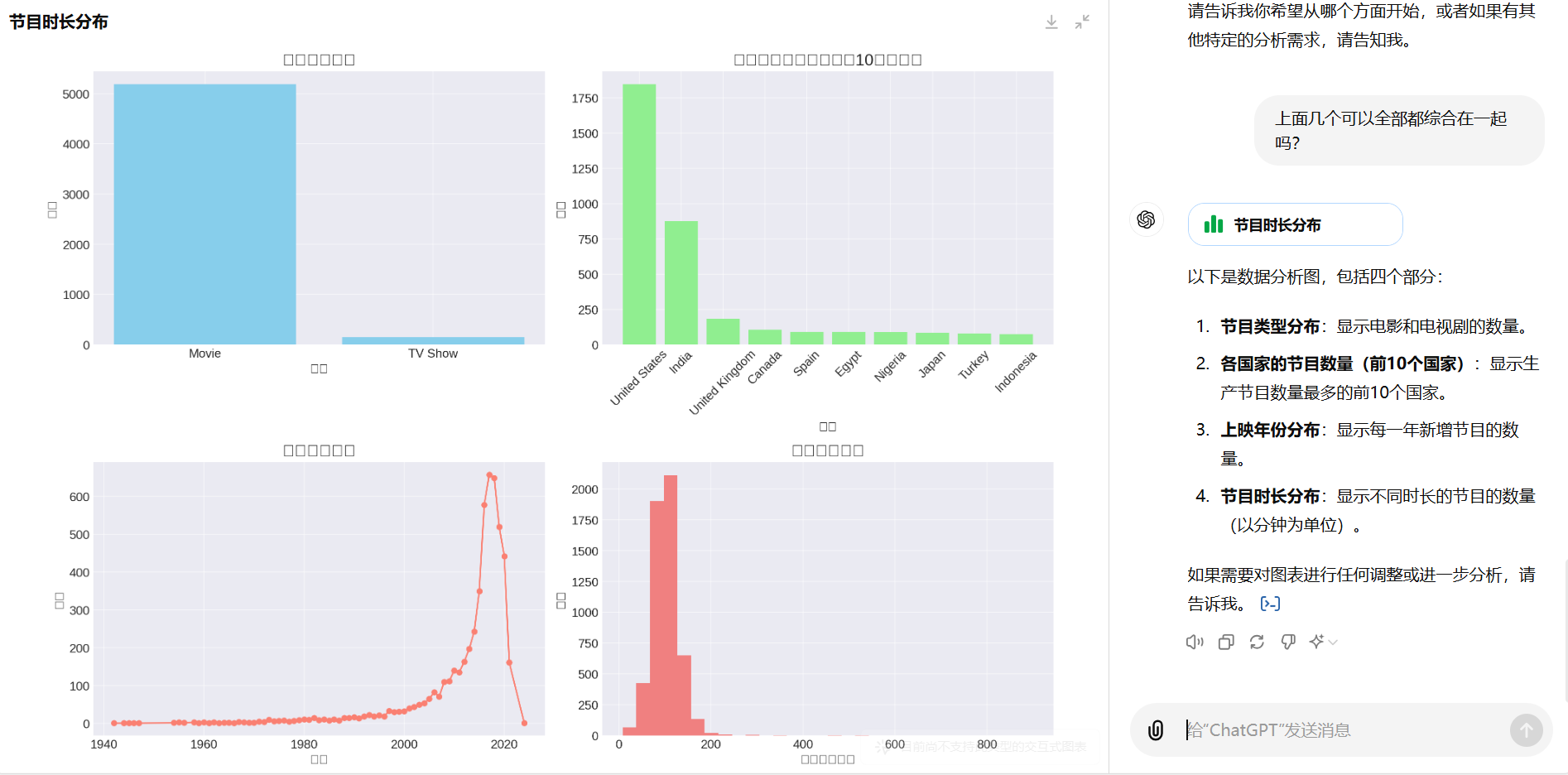
Task: Click the tallest histogram bar
Action: 671,605
